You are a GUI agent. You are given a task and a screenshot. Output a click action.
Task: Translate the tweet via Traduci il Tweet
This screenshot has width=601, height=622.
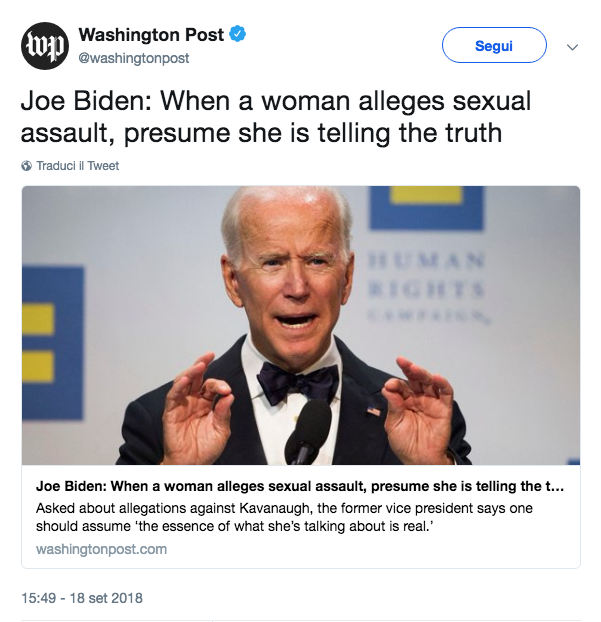coord(77,166)
